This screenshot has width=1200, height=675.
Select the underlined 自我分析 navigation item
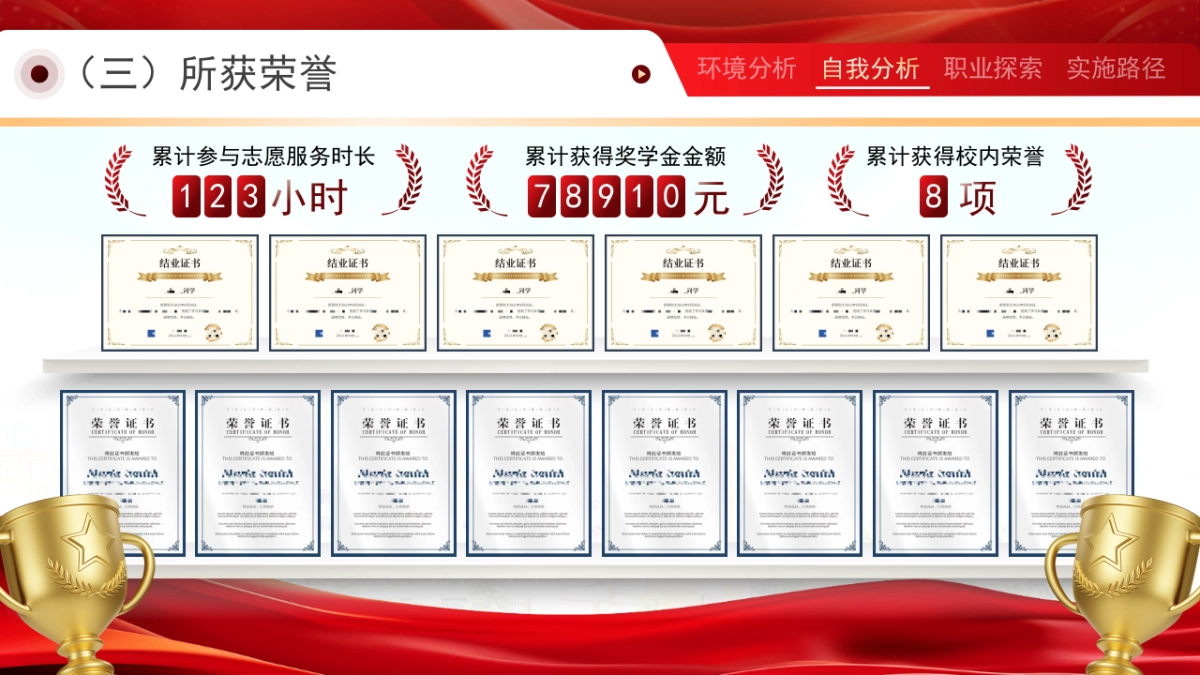tap(870, 69)
